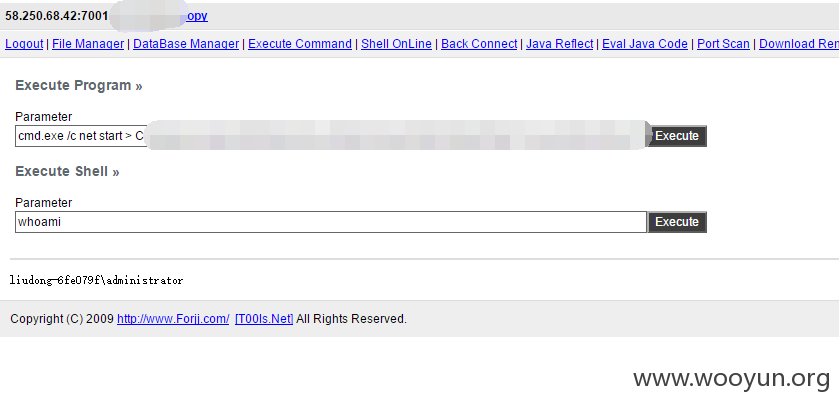The height and width of the screenshot is (407, 839).
Task: Open the Back Connect page
Action: [x=479, y=44]
